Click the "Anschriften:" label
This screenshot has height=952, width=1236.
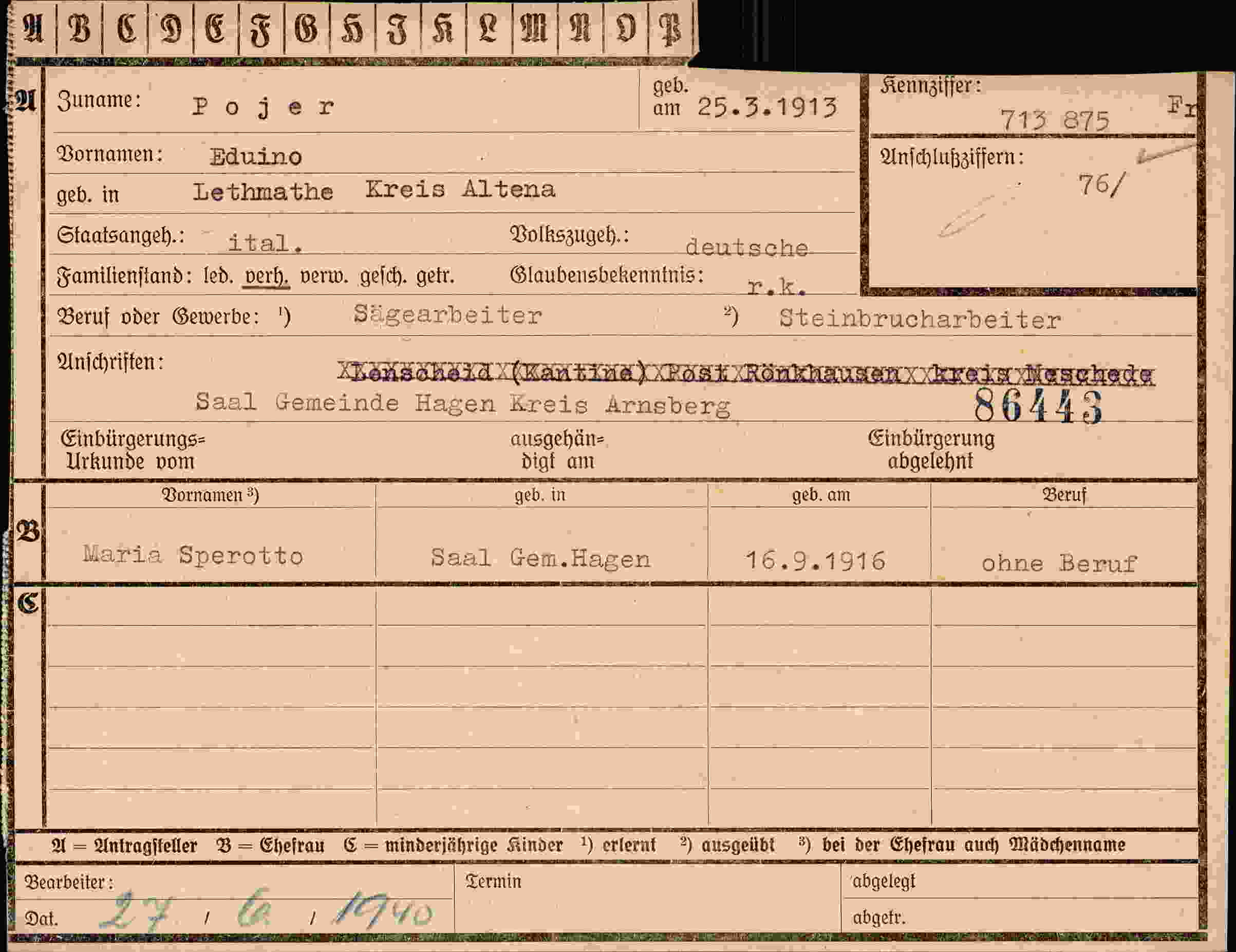pos(110,362)
